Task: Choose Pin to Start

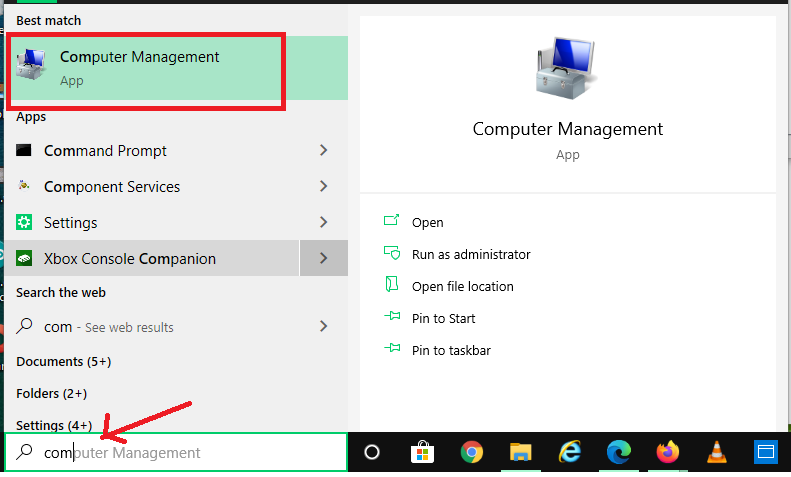Action: coord(443,318)
